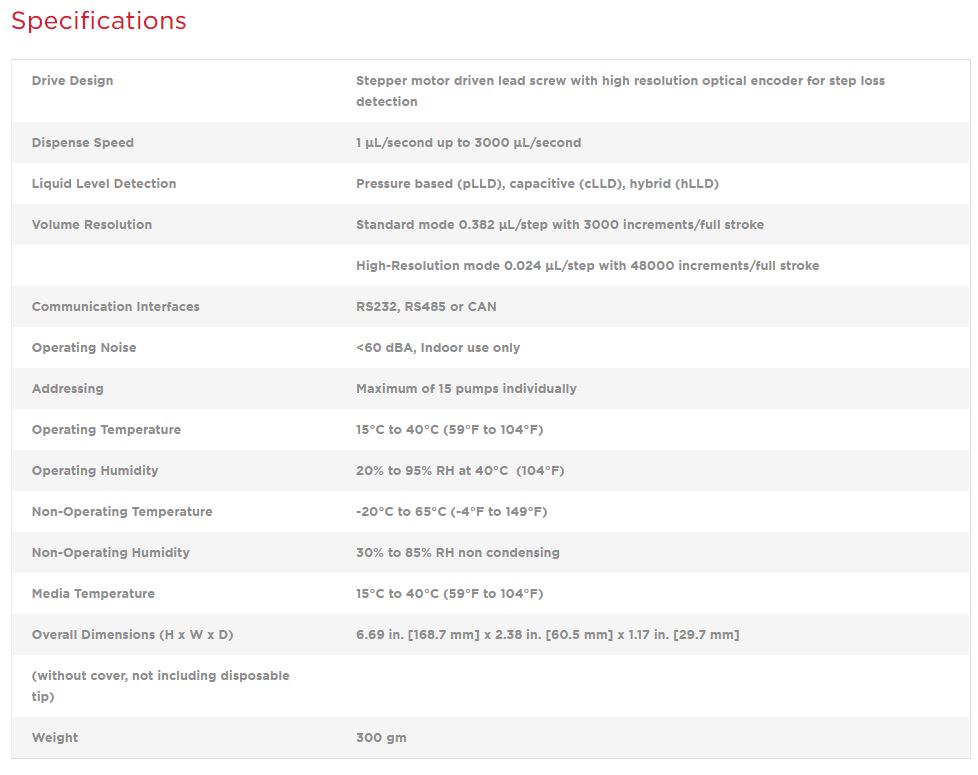The width and height of the screenshot is (978, 775).
Task: Click the Maximum of 15 pumps text
Action: 466,389
